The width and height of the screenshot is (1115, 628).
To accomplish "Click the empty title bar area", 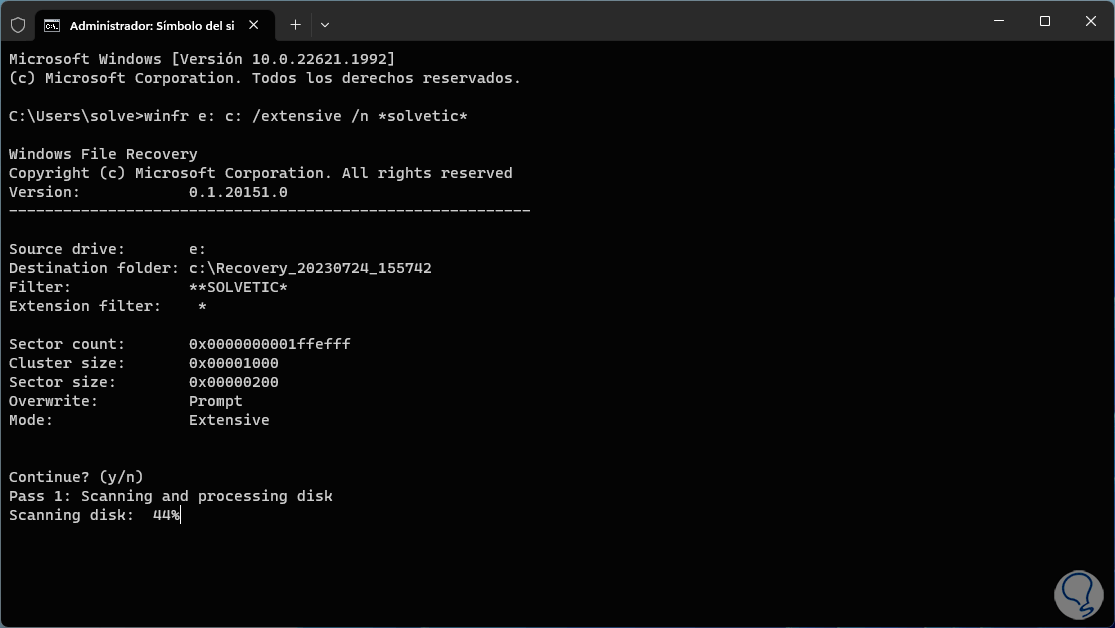I will (650, 21).
